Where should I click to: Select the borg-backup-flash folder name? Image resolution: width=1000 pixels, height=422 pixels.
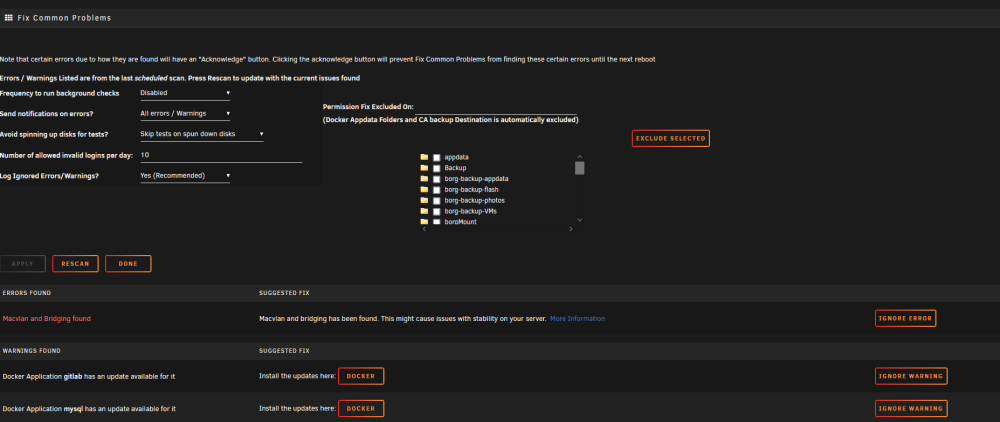(471, 189)
